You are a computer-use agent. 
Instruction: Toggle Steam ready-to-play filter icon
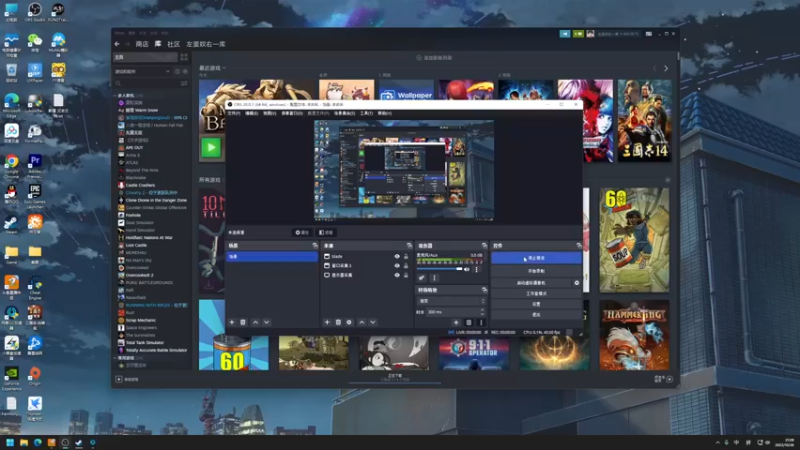point(185,71)
